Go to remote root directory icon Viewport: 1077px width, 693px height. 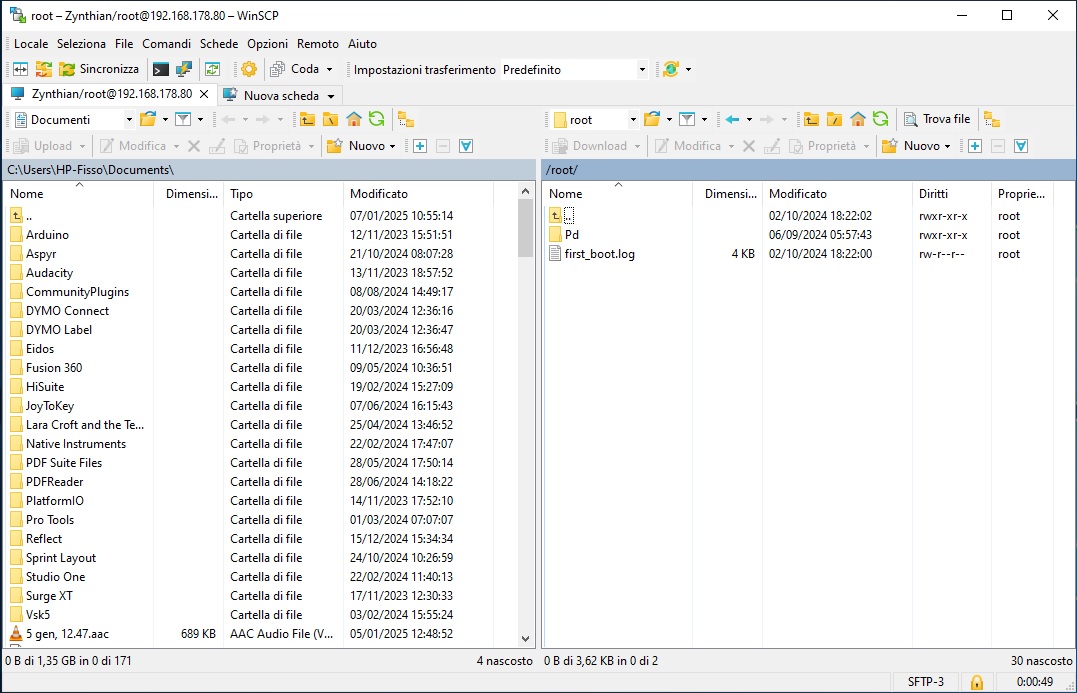[835, 120]
